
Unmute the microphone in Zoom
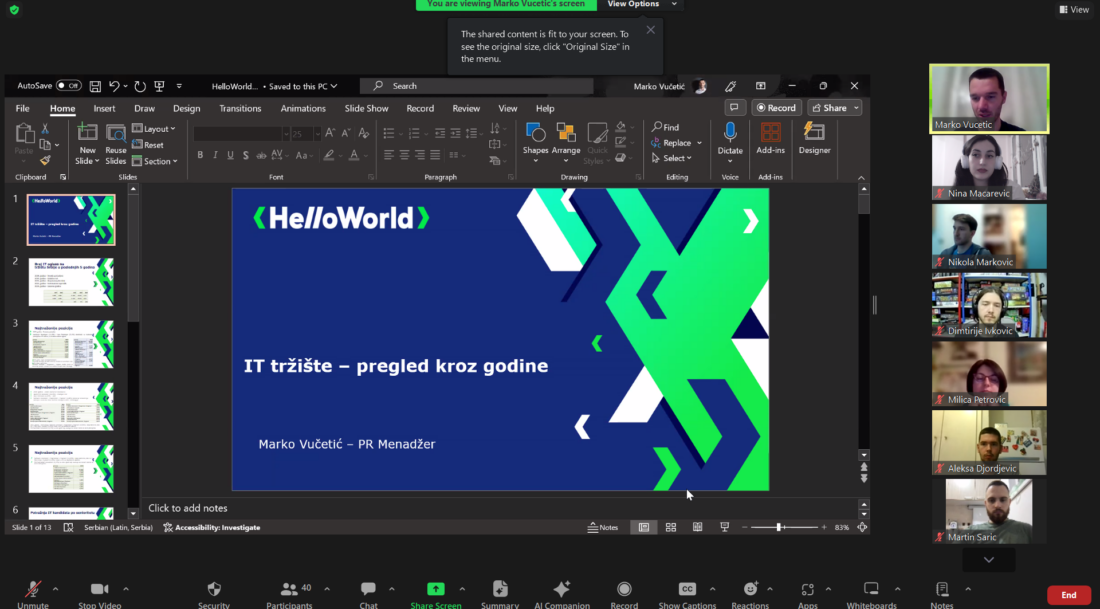tap(33, 589)
